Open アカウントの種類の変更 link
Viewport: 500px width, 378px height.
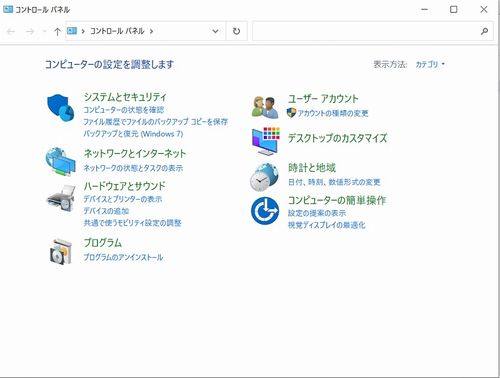333,113
